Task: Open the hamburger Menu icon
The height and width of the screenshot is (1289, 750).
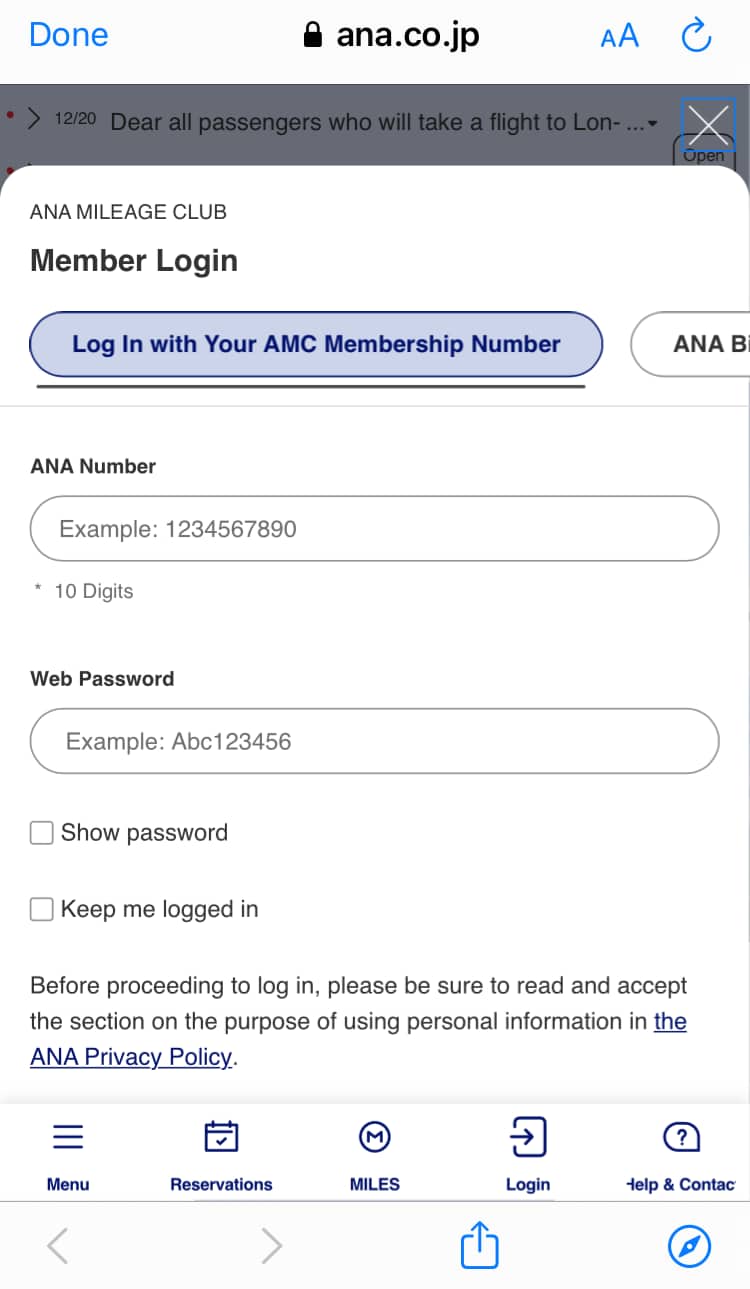Action: 68,1138
